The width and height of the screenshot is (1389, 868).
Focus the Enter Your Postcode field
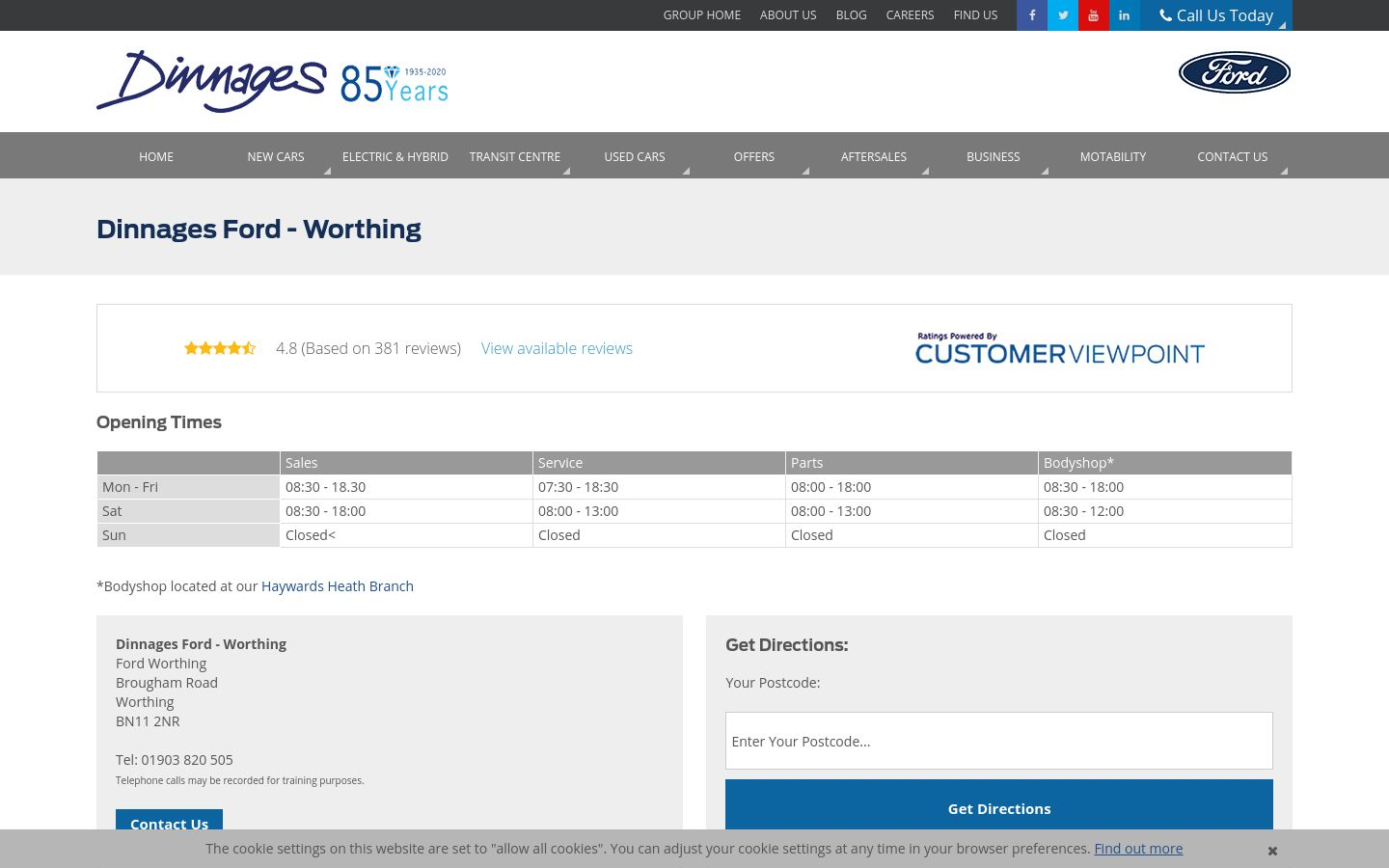(999, 741)
